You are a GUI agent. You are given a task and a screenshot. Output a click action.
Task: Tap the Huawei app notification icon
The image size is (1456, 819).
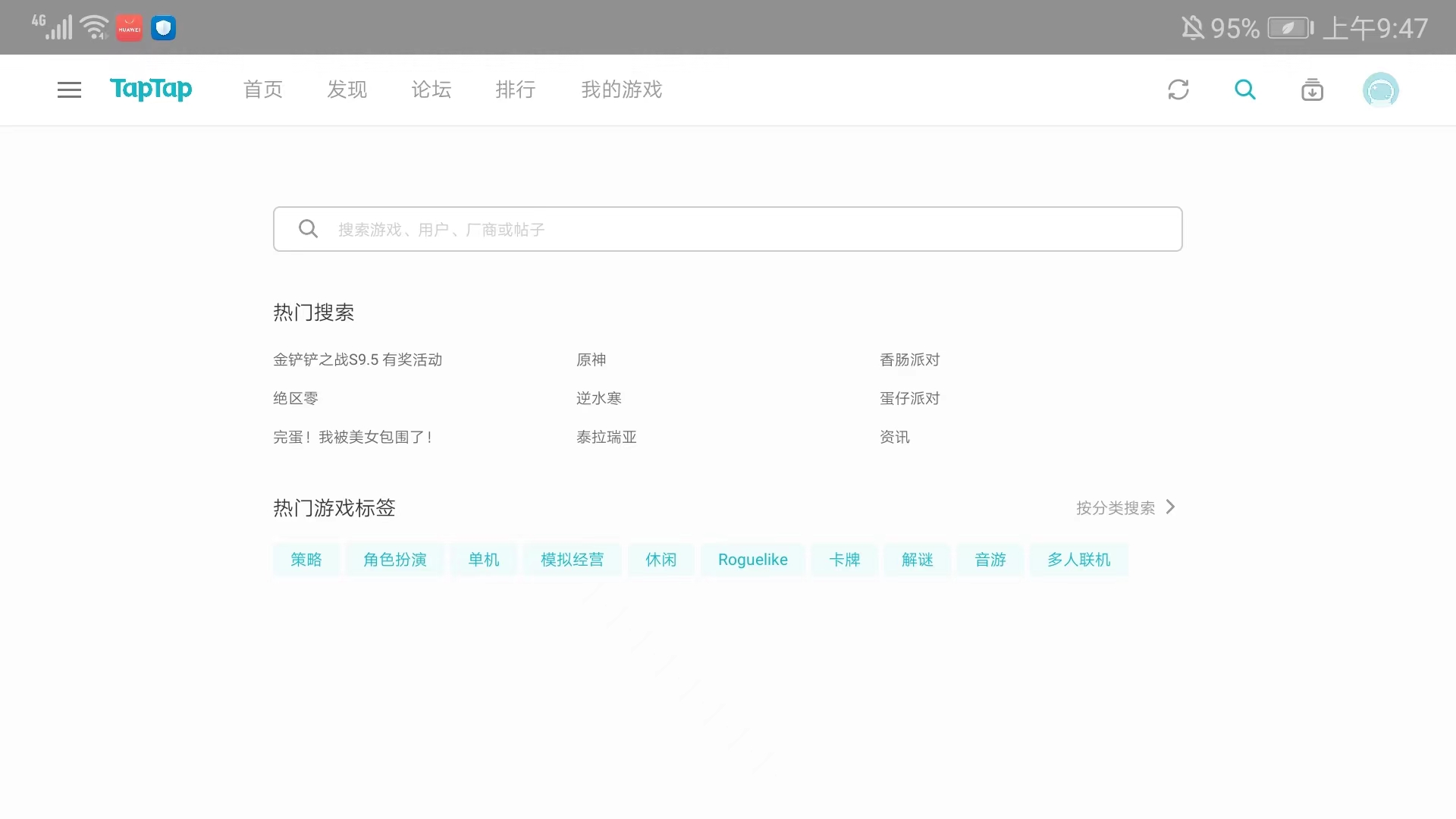[x=129, y=29]
